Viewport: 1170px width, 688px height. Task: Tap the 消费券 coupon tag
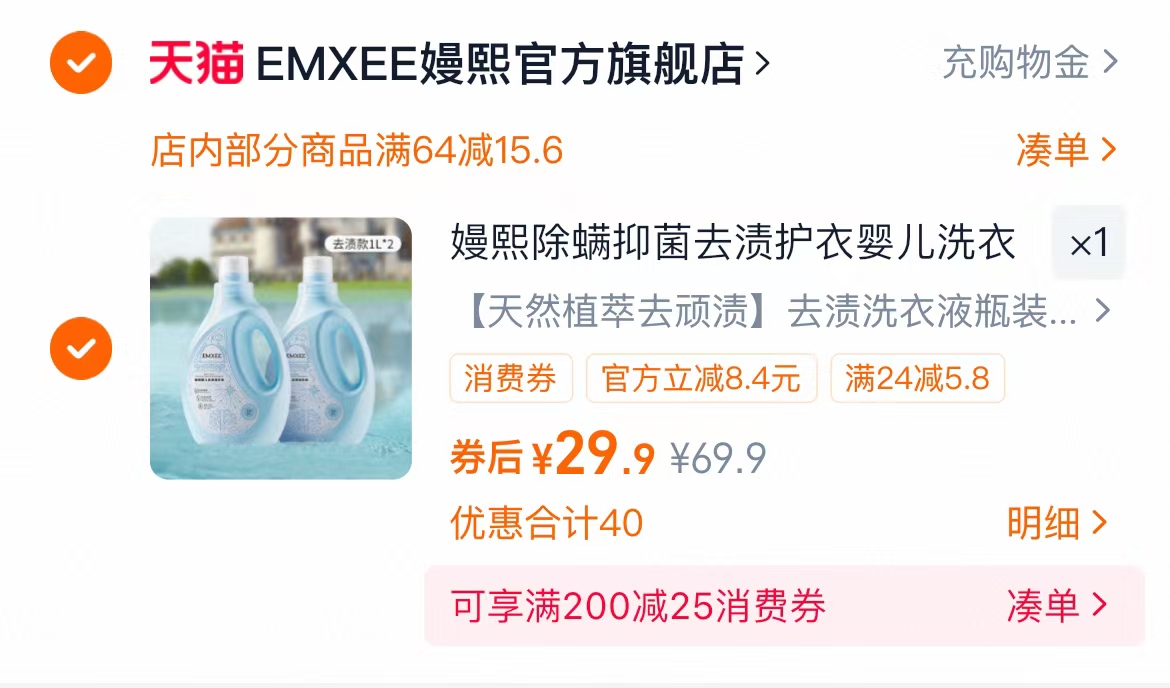tap(511, 378)
